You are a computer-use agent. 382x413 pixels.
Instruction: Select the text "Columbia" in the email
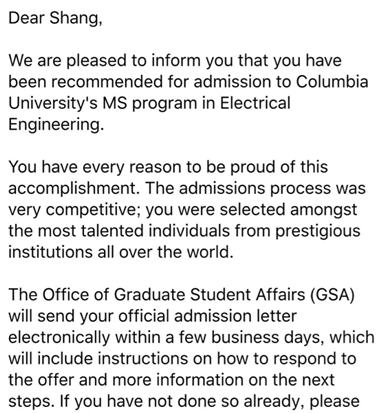coord(332,82)
